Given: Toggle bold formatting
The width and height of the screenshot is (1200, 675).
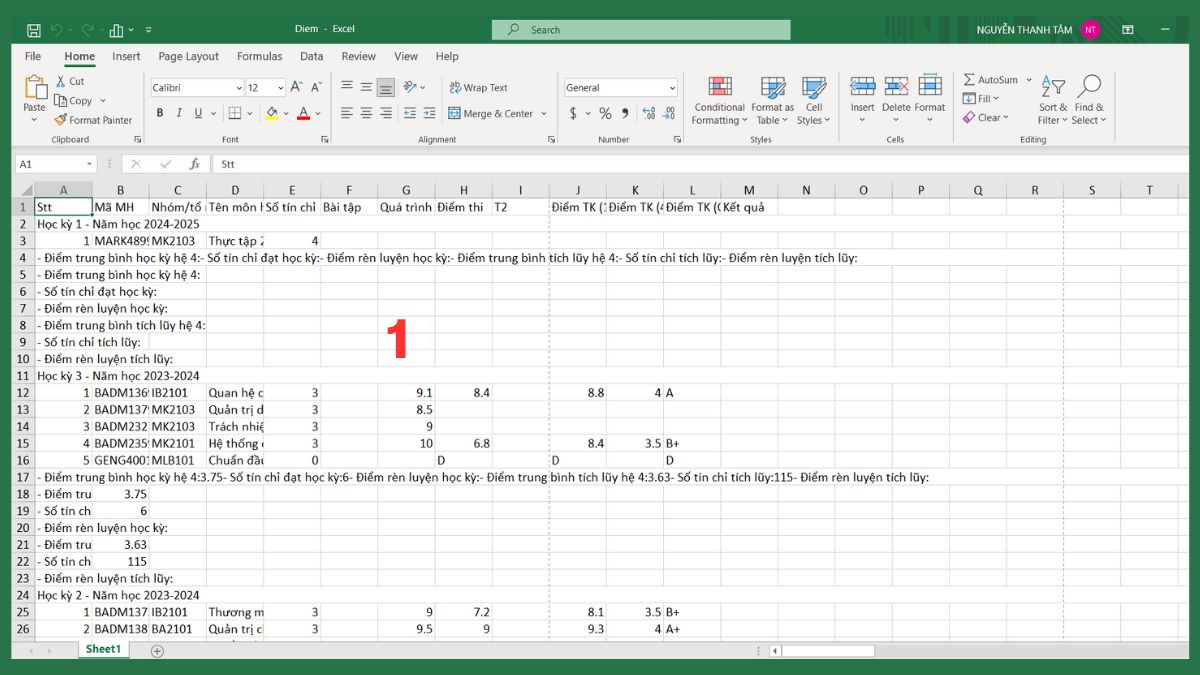Looking at the screenshot, I should pyautogui.click(x=159, y=113).
